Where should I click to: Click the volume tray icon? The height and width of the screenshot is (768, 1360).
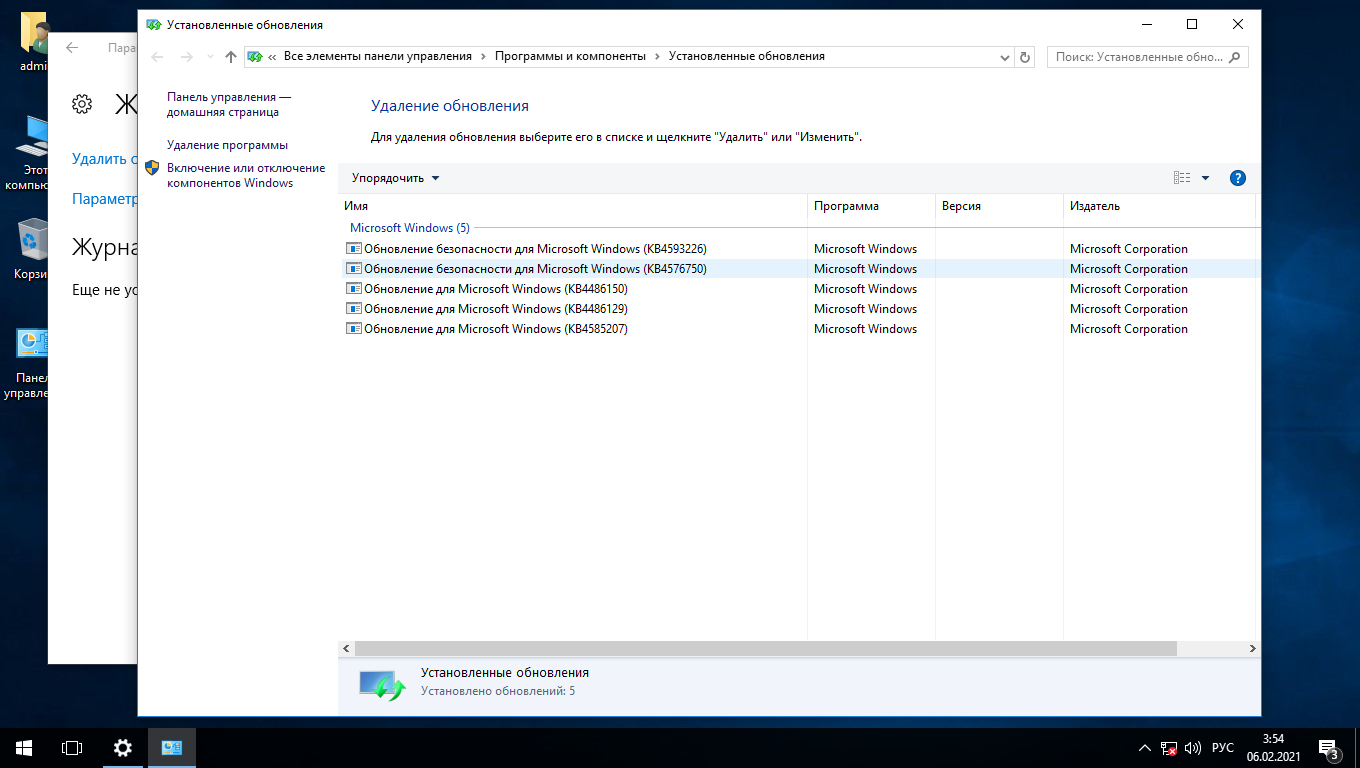pyautogui.click(x=1193, y=748)
